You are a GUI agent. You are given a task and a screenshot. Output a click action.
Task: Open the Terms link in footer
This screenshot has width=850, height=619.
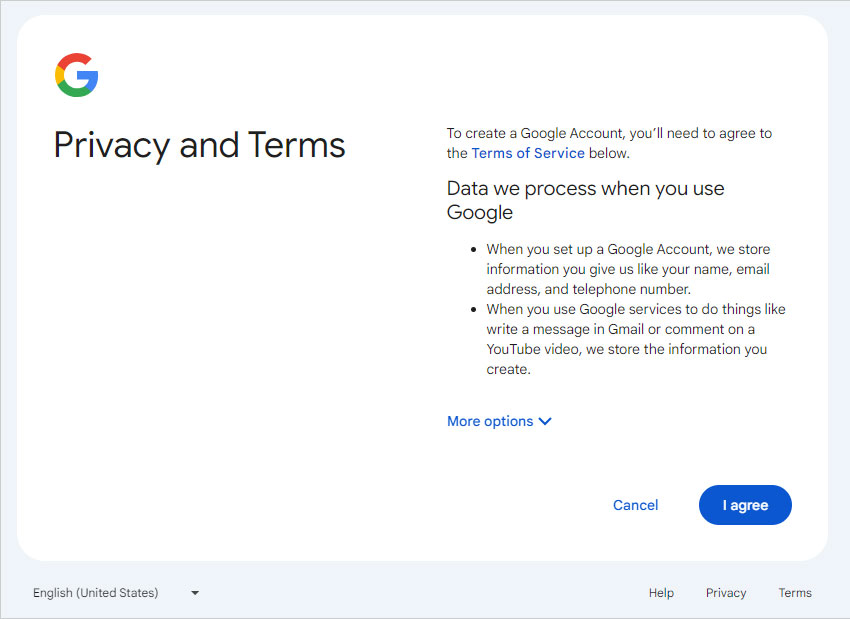coord(795,593)
